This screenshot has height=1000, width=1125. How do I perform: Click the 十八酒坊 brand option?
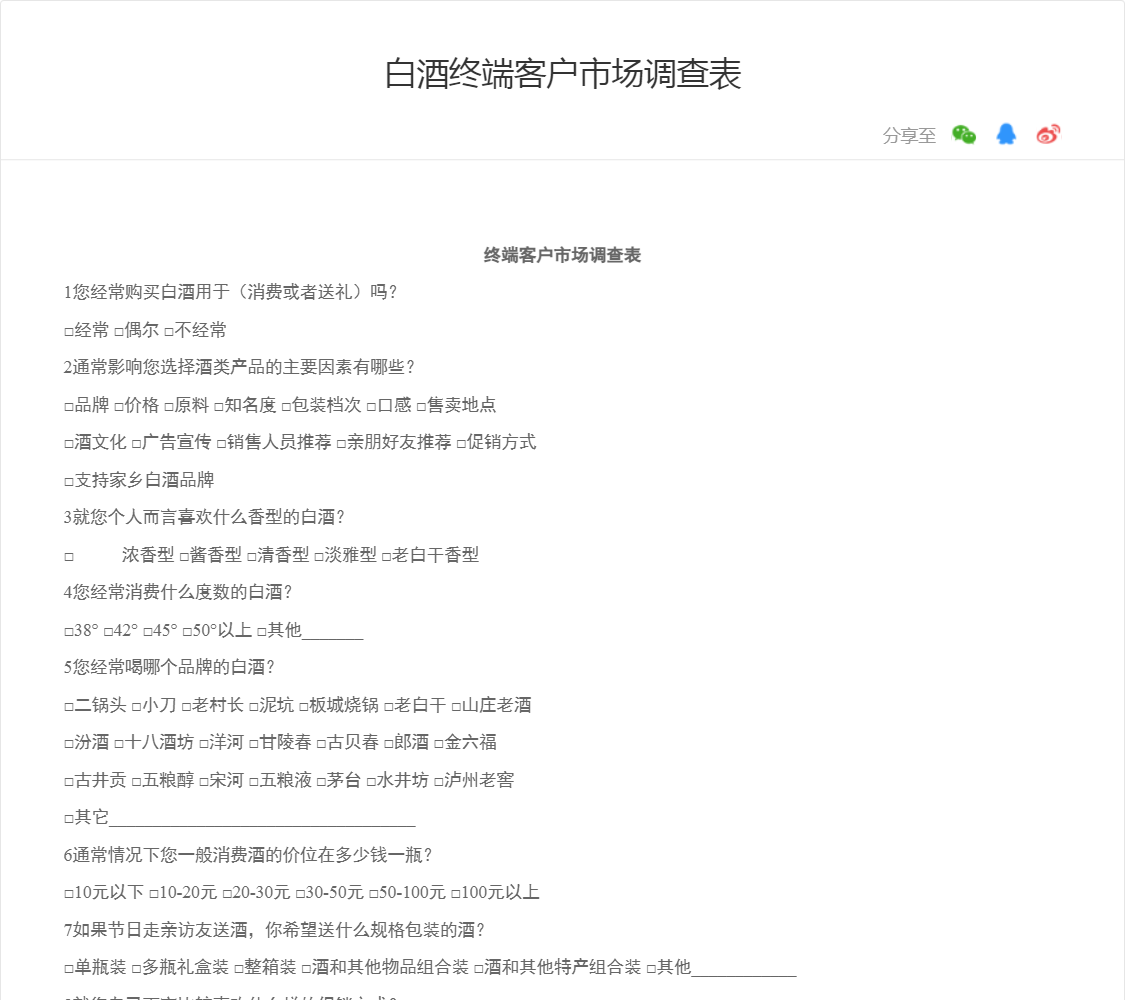coord(154,742)
